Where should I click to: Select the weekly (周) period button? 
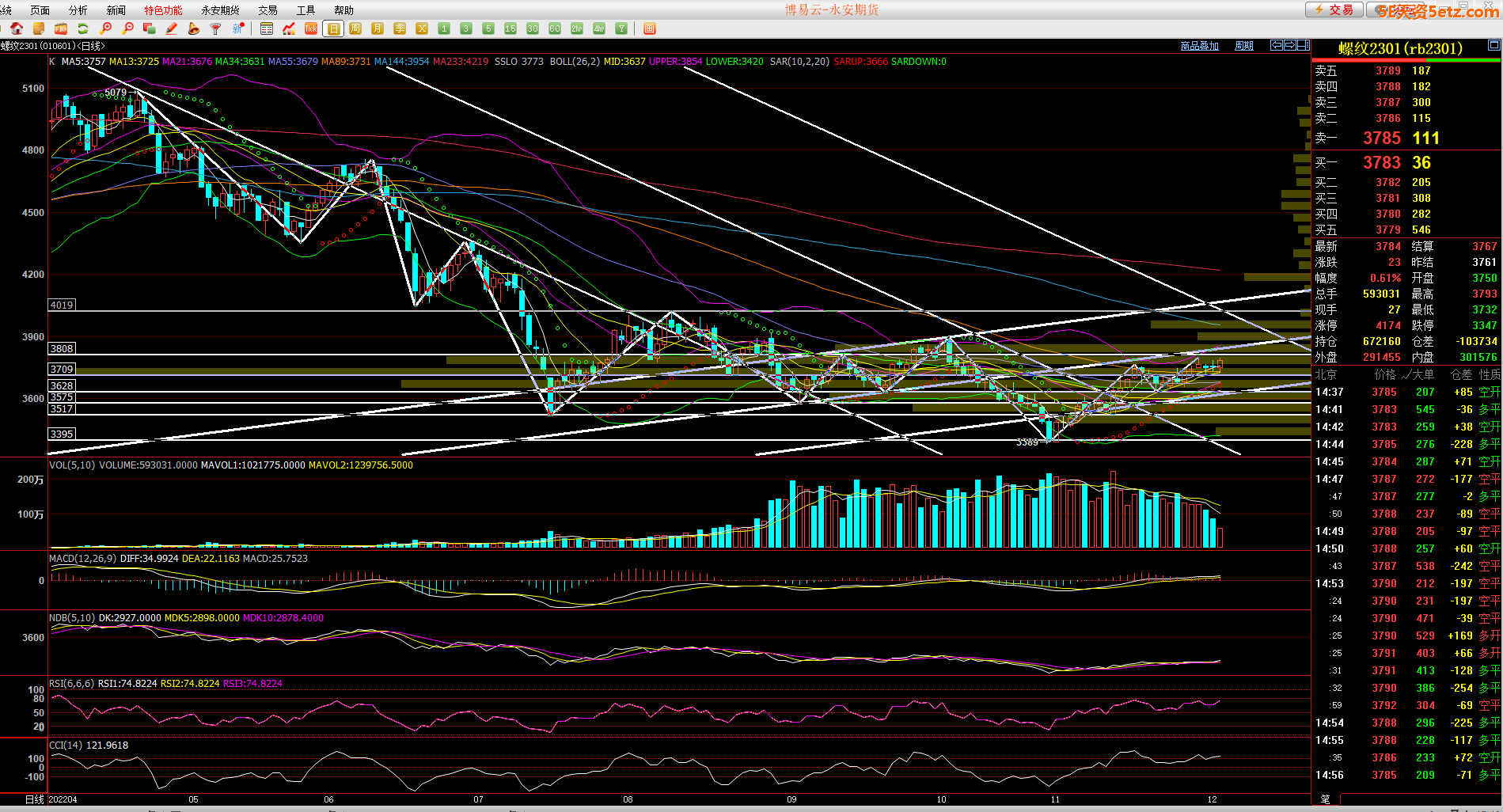tap(355, 28)
